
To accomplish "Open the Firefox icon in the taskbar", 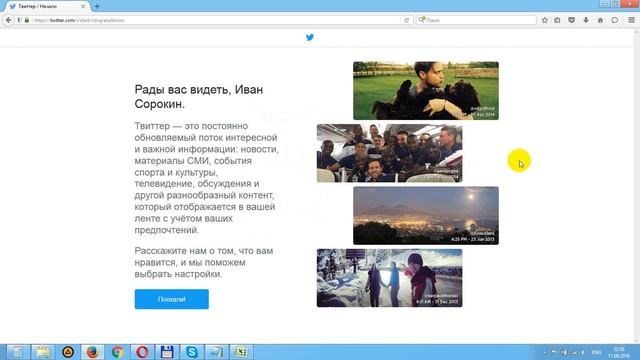I will (92, 352).
